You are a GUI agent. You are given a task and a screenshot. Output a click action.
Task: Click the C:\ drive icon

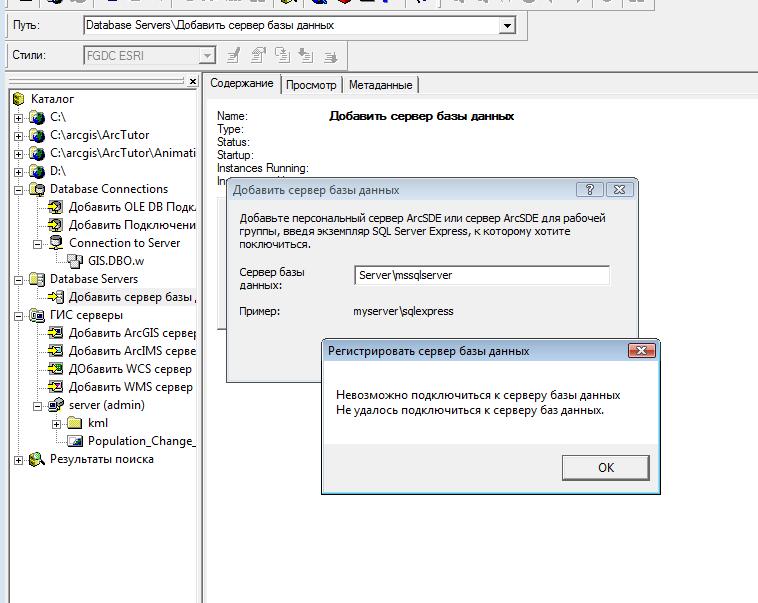[37, 118]
